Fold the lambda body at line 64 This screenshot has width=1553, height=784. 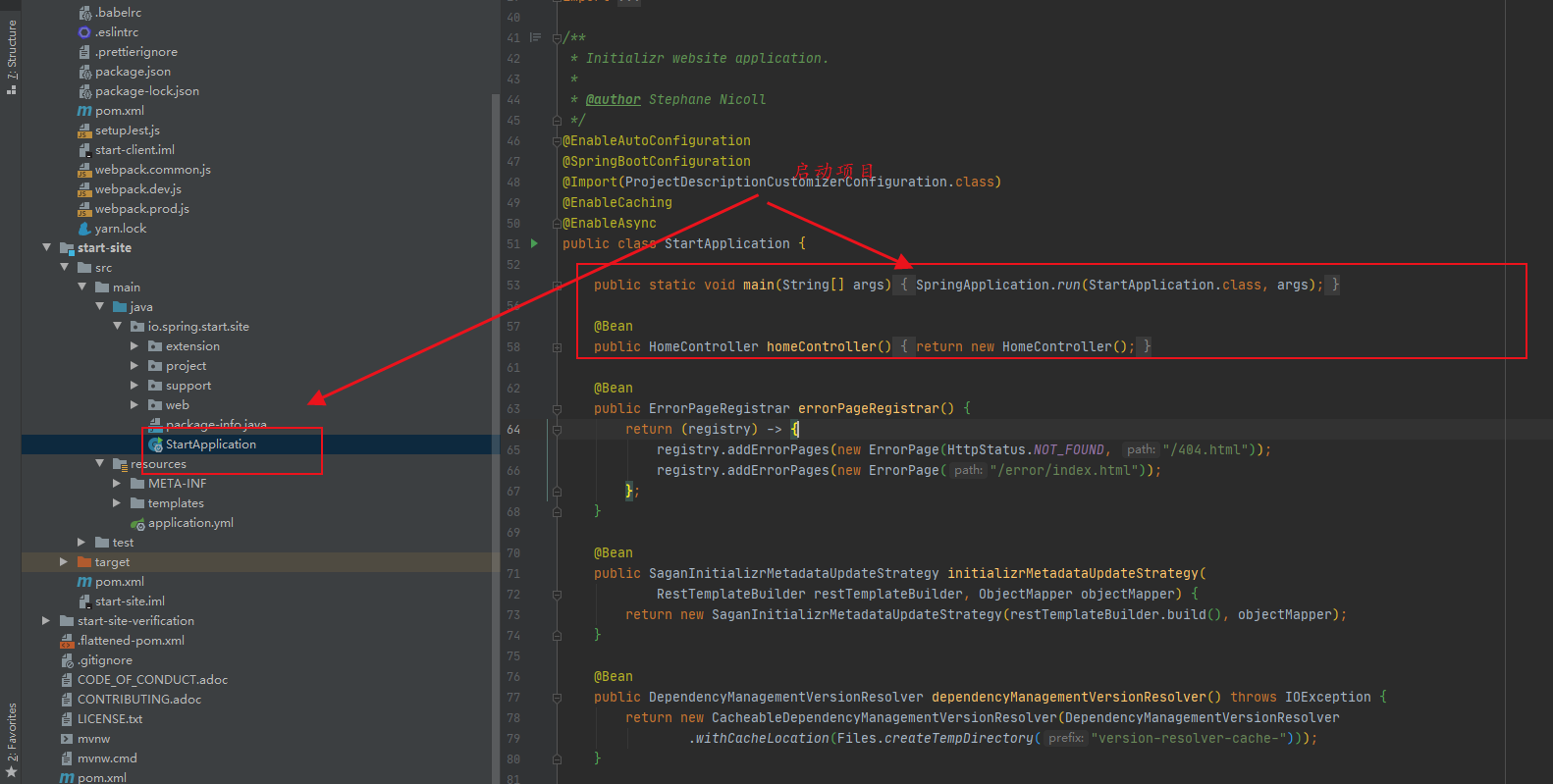pyautogui.click(x=557, y=429)
